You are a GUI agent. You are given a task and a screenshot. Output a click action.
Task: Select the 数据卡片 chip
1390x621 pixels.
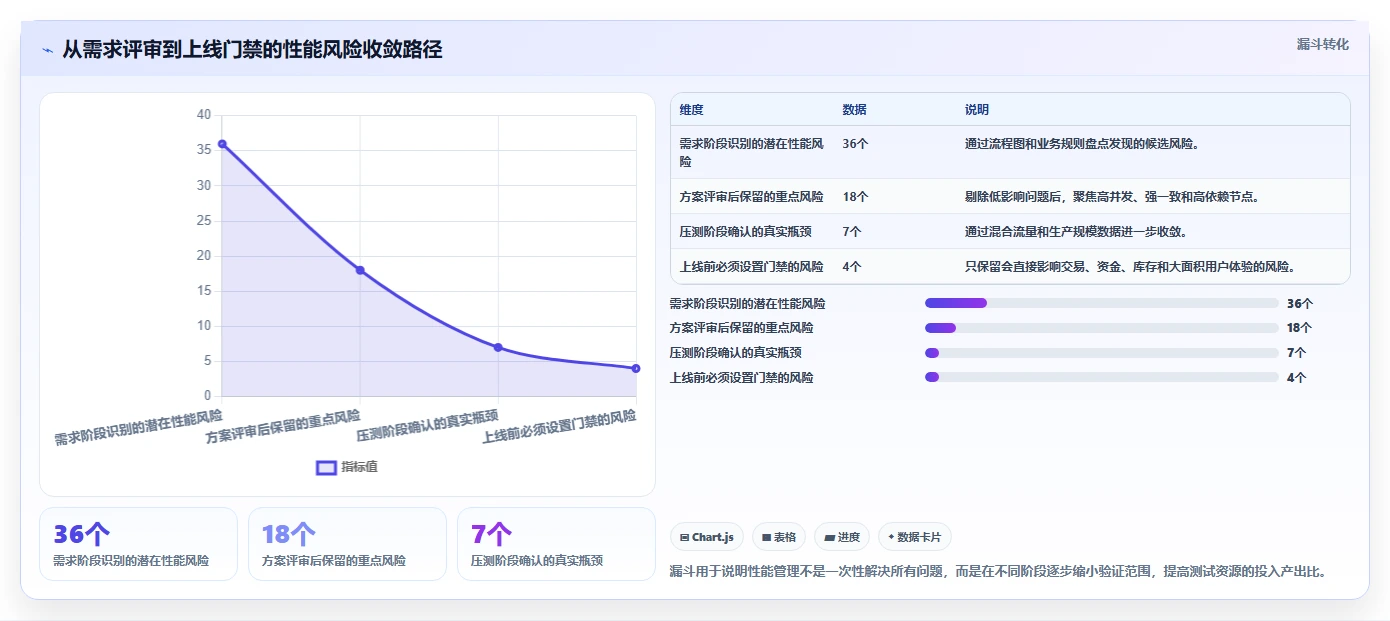tap(914, 537)
